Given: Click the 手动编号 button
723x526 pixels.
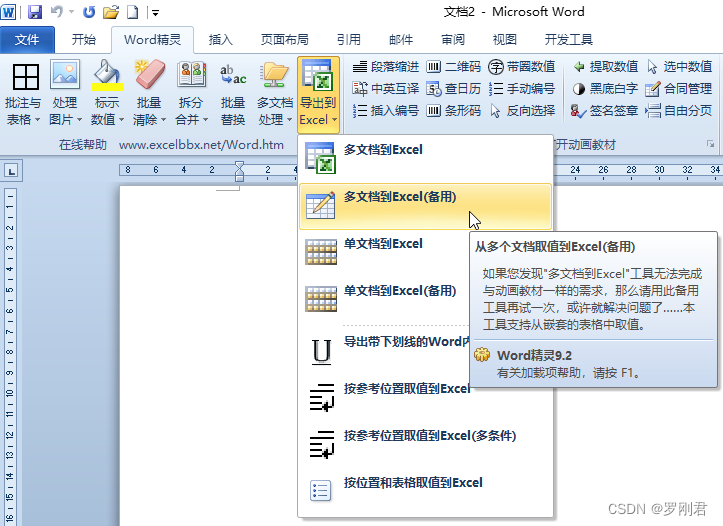Looking at the screenshot, I should 522,89.
